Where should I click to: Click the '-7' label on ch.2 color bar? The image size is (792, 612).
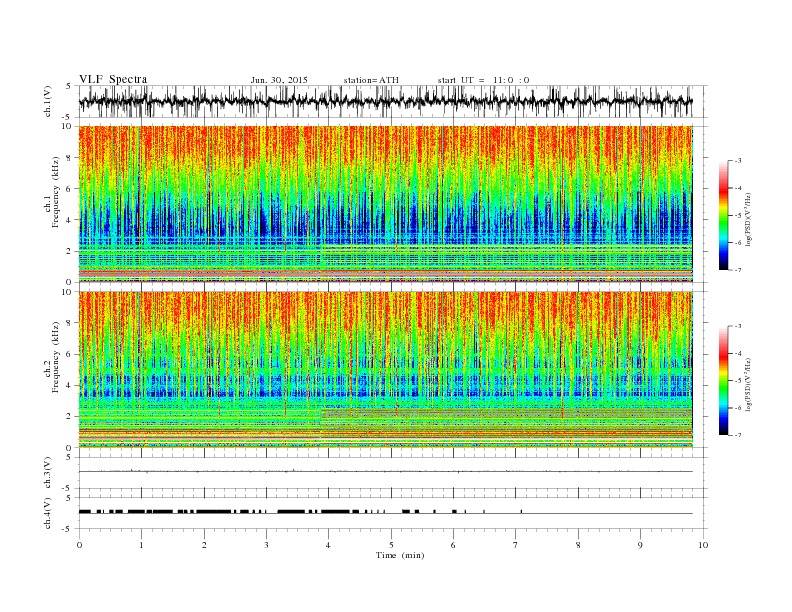[738, 435]
